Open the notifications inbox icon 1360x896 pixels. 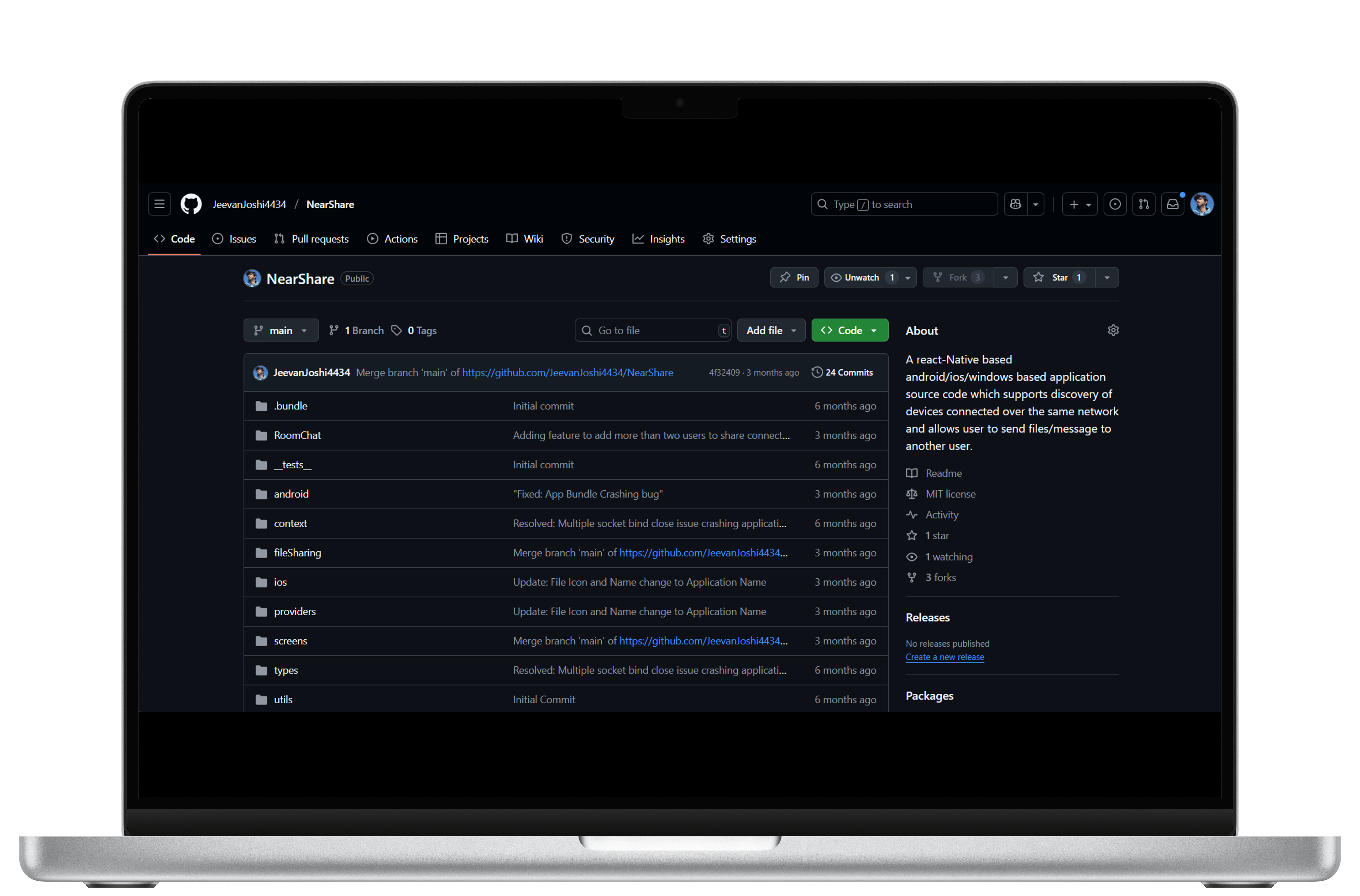click(x=1173, y=204)
